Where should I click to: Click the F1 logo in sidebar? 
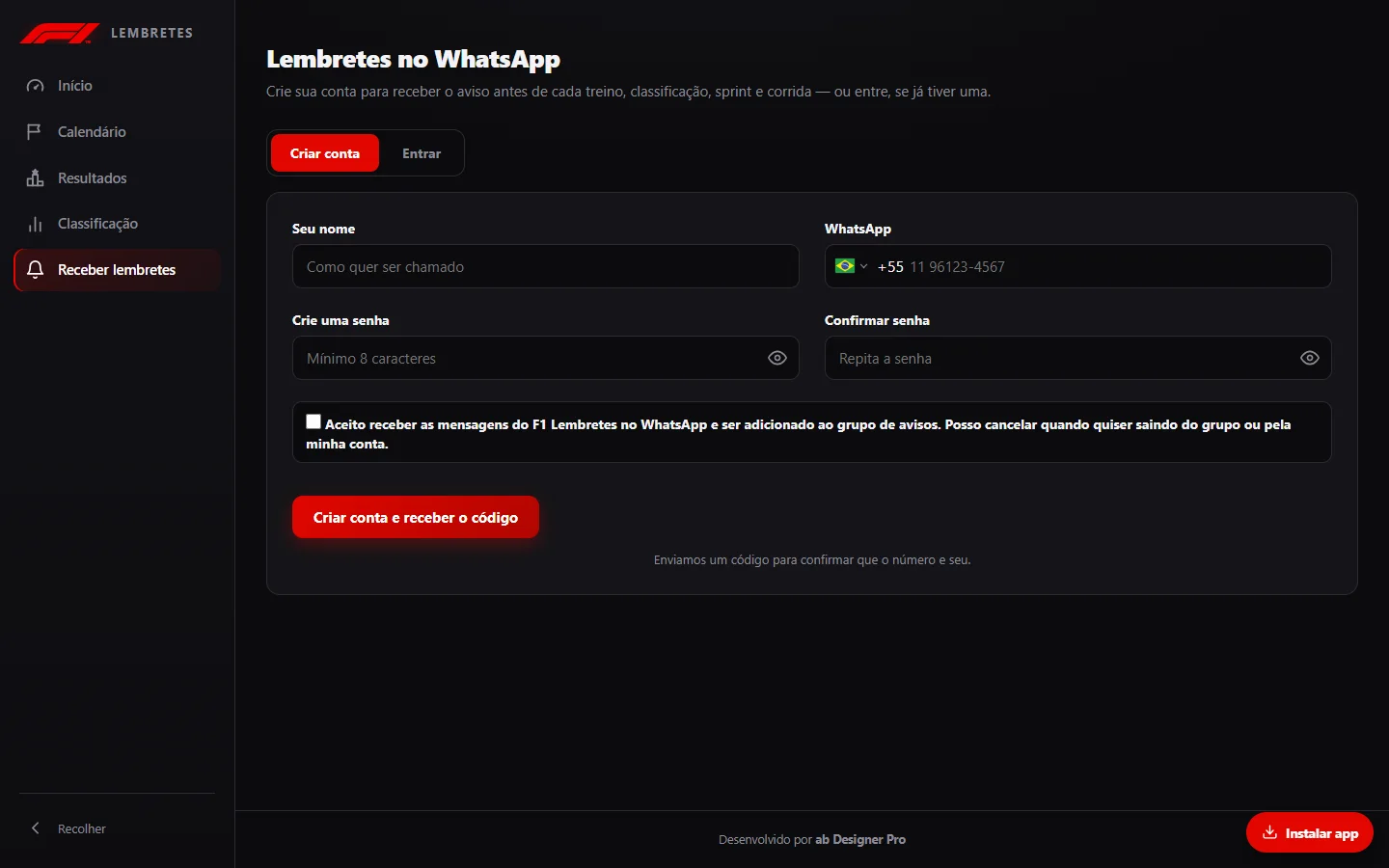(60, 34)
